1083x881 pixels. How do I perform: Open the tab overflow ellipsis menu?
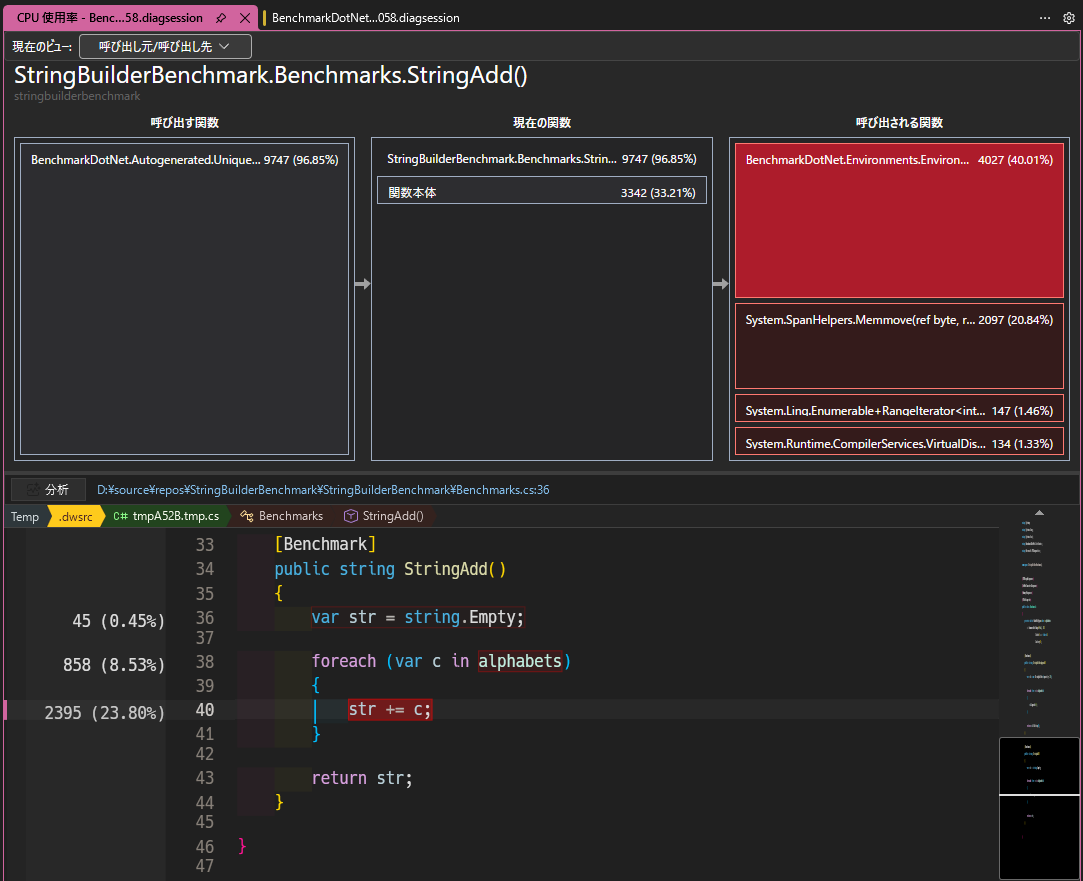[1044, 18]
